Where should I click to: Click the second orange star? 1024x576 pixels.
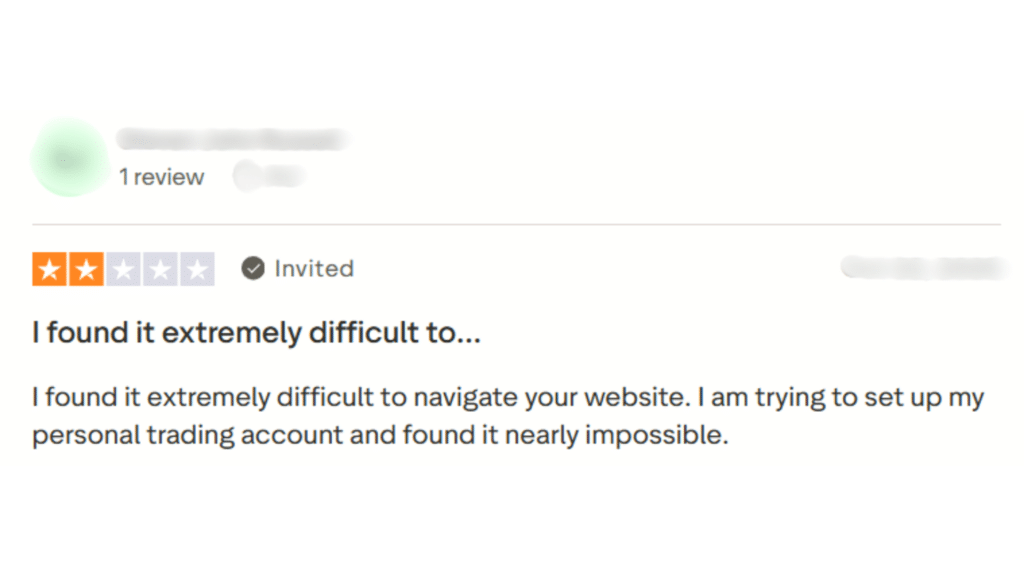(84, 269)
